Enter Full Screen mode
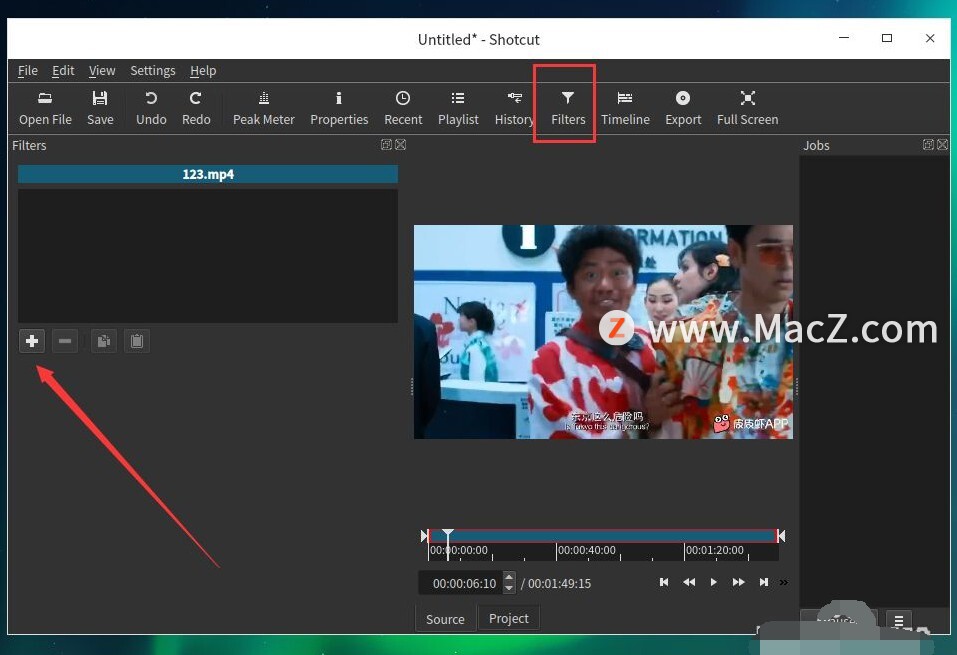Image resolution: width=957 pixels, height=655 pixels. [x=747, y=108]
